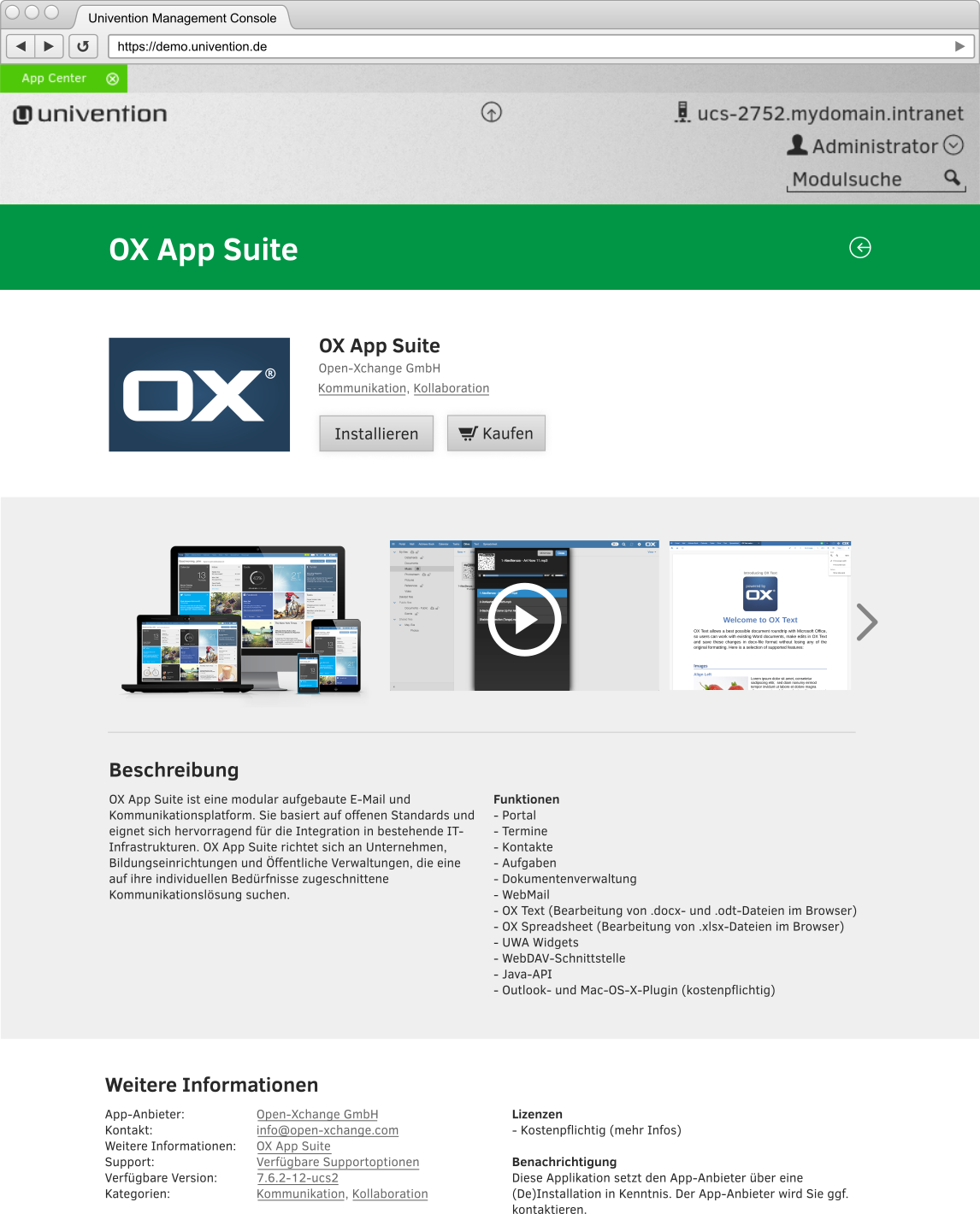Open the info@open-xchange.com contact link

pyautogui.click(x=328, y=1130)
